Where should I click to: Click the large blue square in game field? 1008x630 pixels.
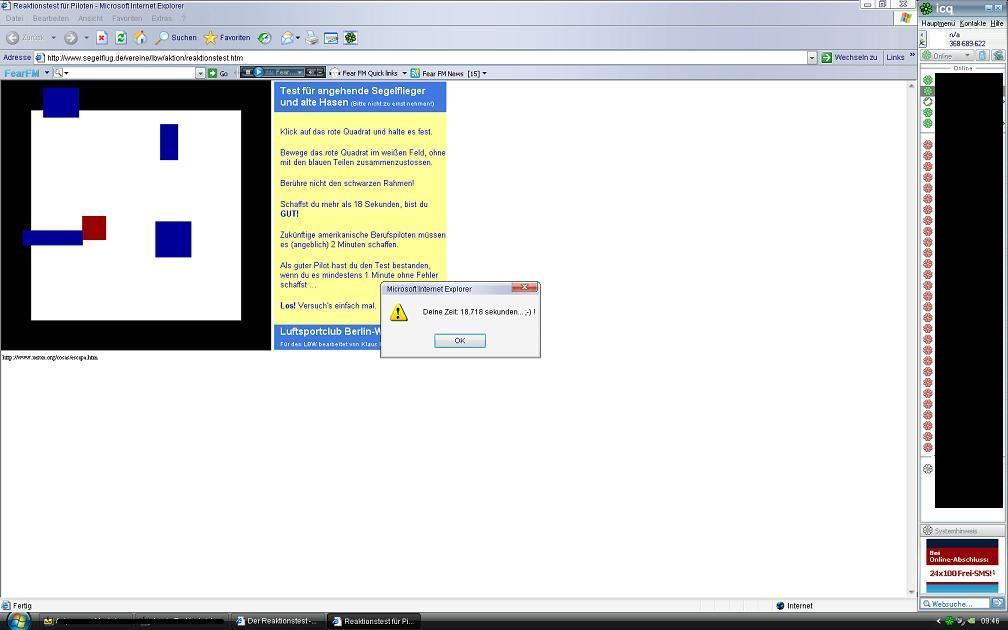(x=173, y=239)
